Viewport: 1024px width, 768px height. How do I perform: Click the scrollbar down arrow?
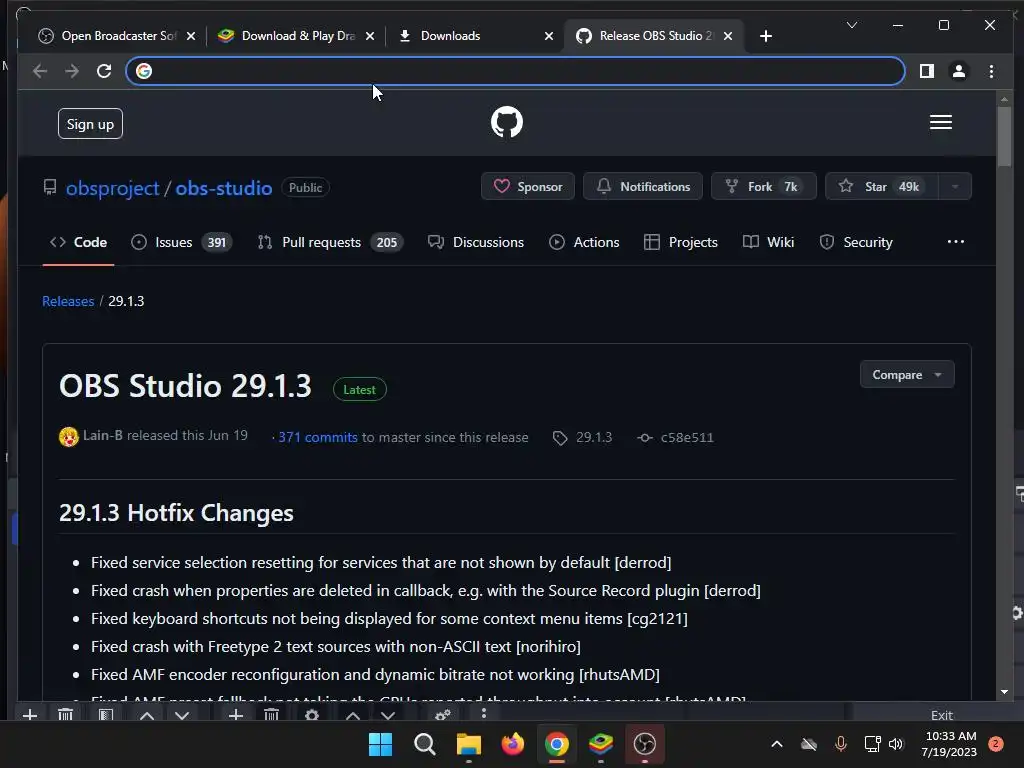[x=1004, y=692]
